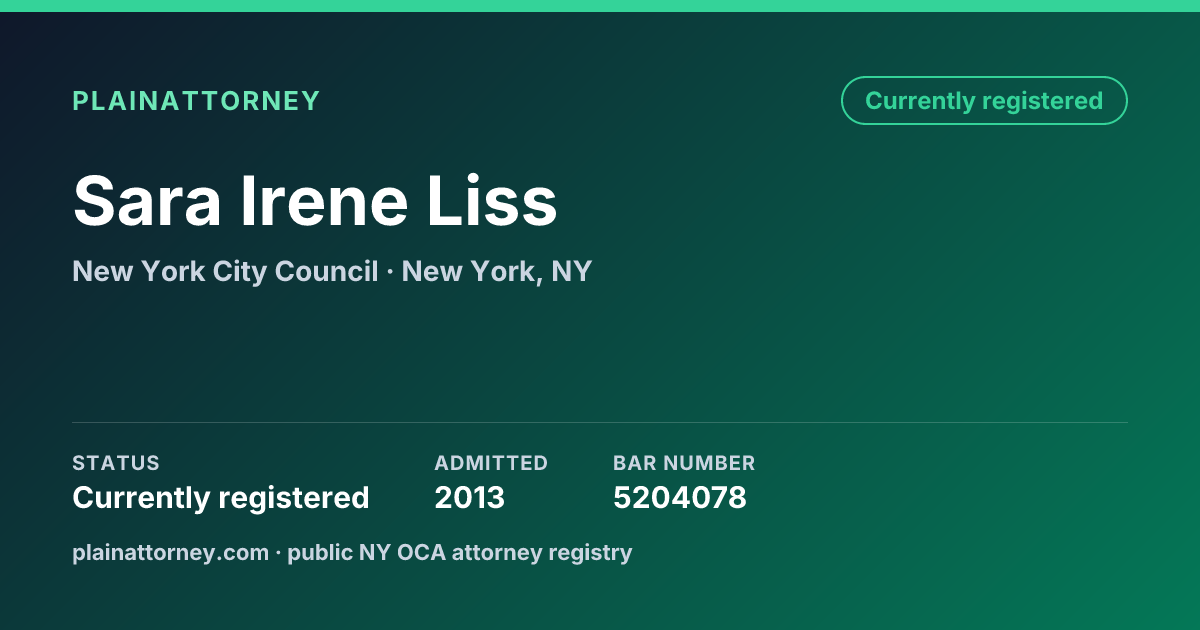Click the empty gradient area below the subtitle

[x=600, y=350]
